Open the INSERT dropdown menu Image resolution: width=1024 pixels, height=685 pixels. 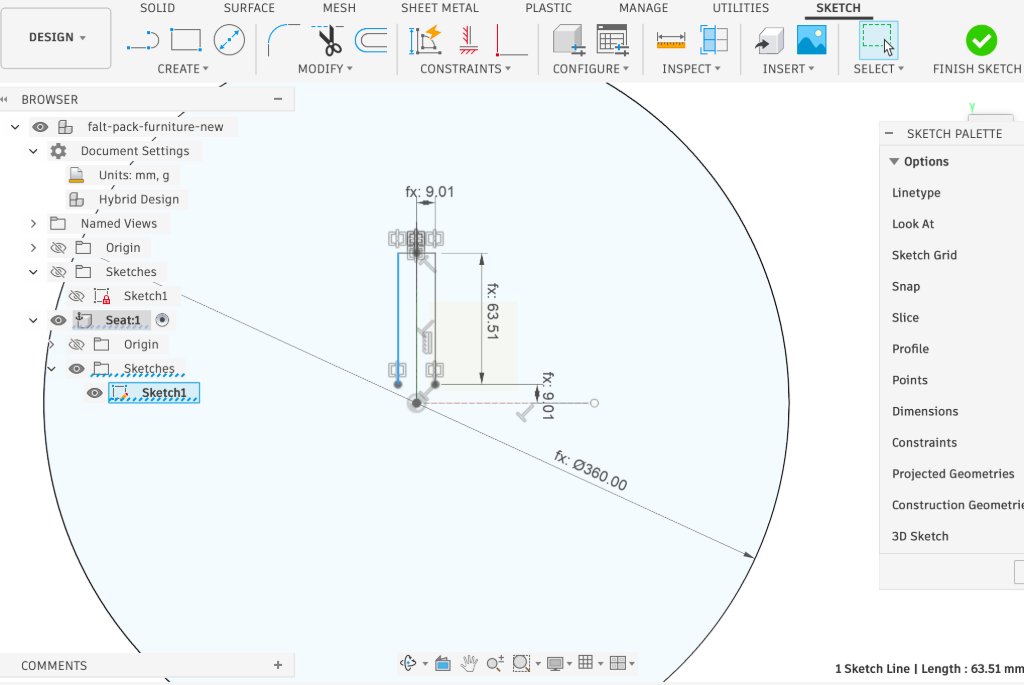tap(788, 69)
